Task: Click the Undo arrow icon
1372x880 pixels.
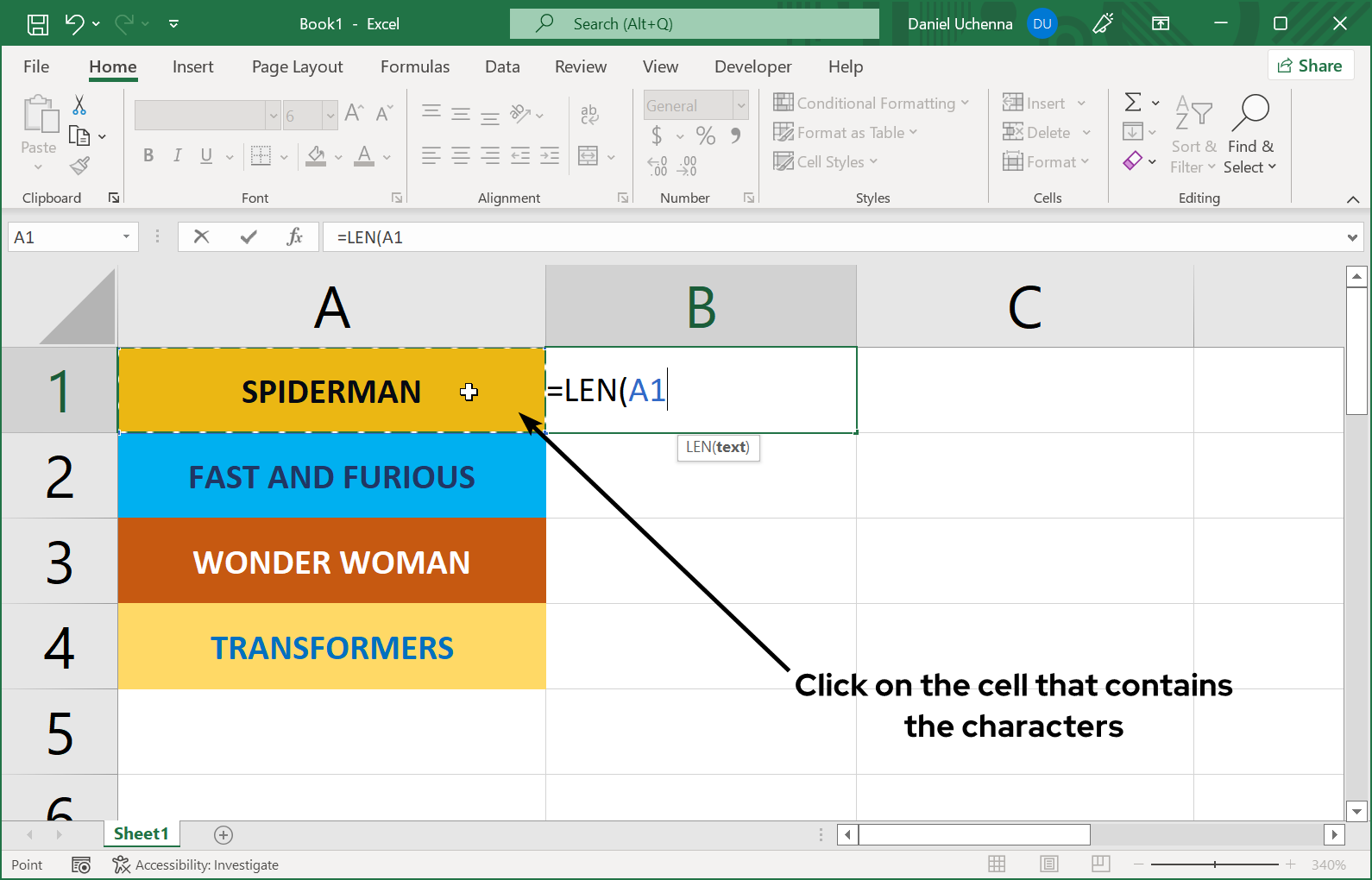Action: [75, 24]
